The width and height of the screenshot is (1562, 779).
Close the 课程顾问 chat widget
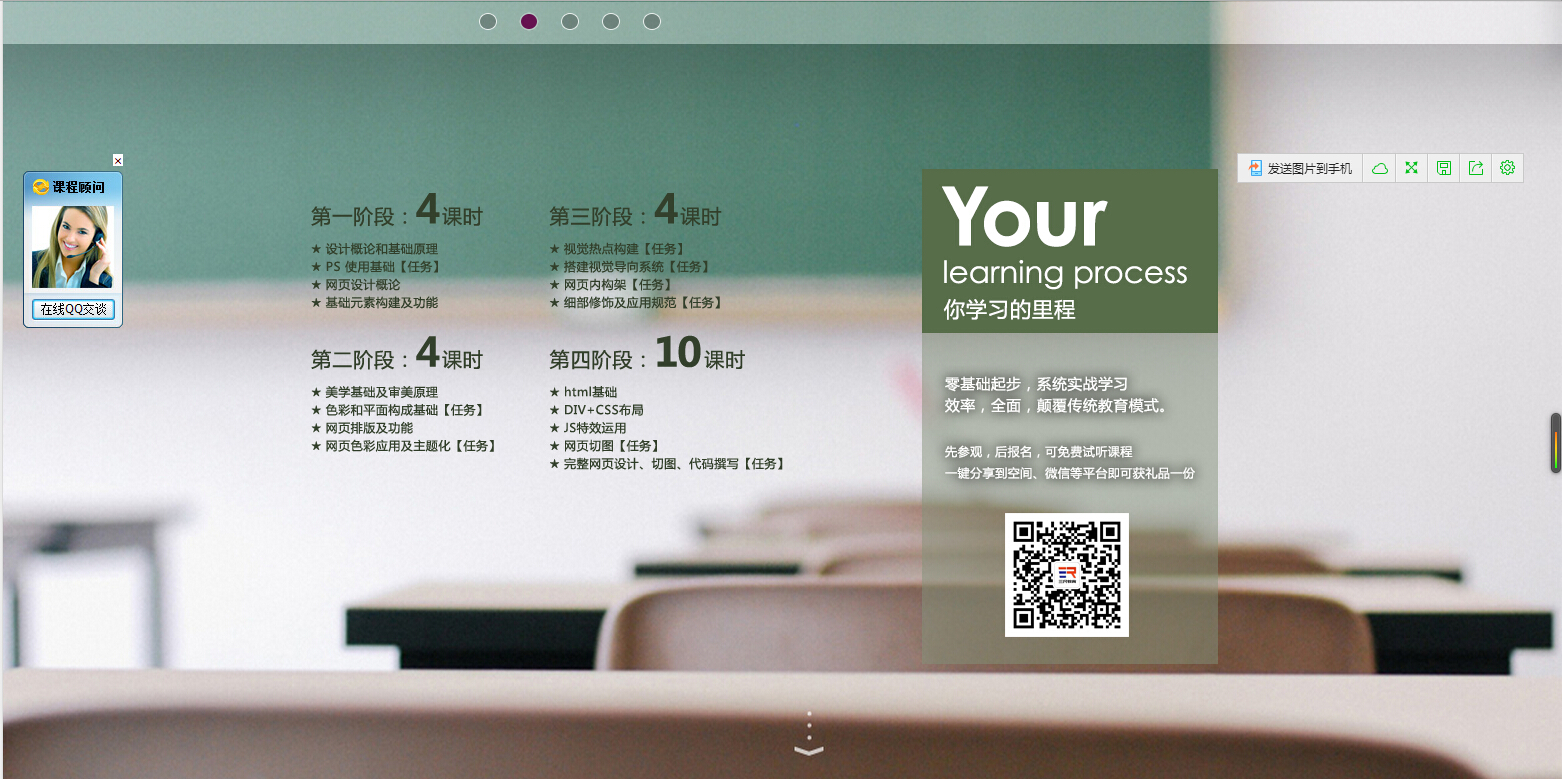click(x=118, y=160)
